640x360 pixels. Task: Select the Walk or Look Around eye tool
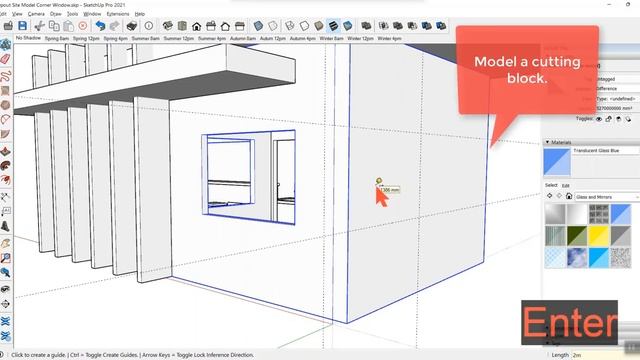click(5, 289)
